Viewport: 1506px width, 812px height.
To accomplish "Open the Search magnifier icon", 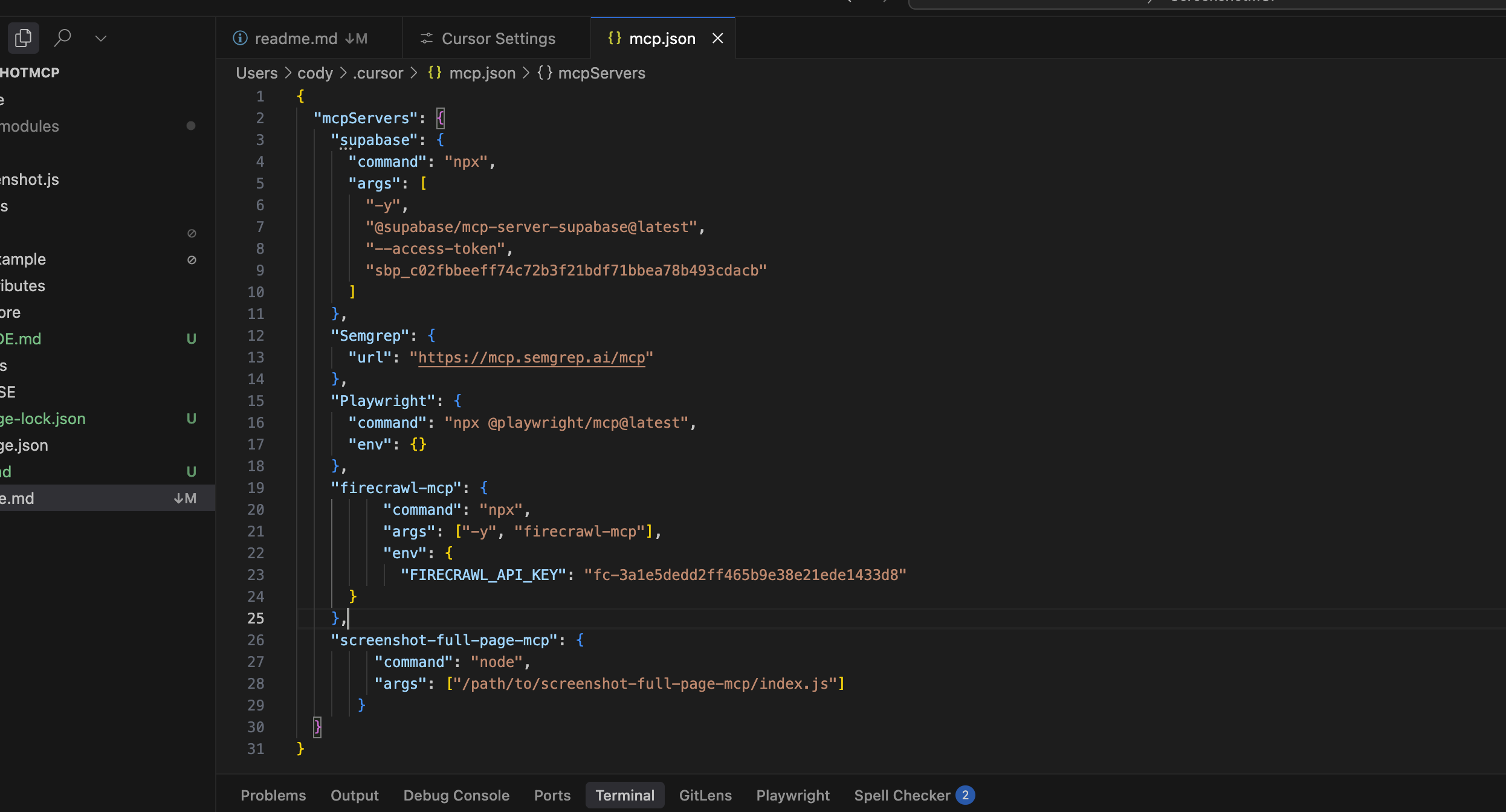I will [x=63, y=38].
